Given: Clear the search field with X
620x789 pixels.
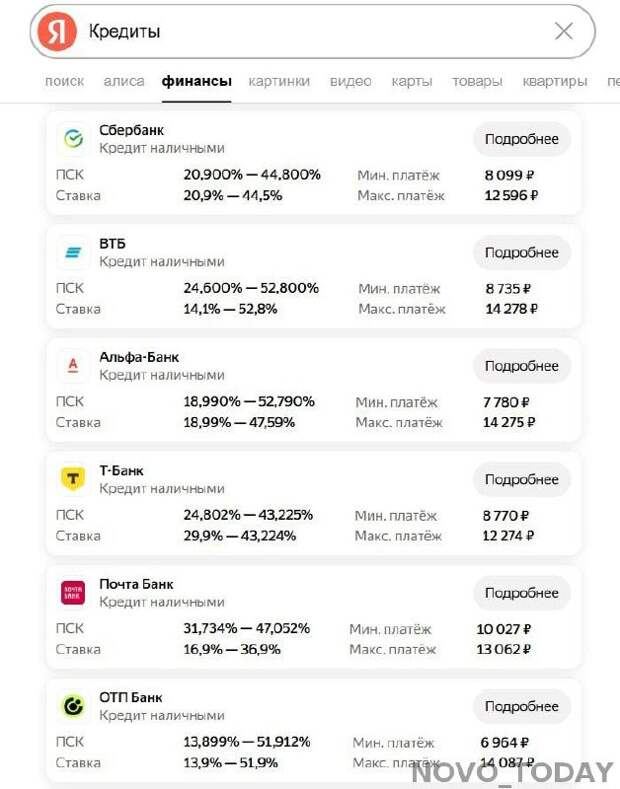Looking at the screenshot, I should 564,31.
